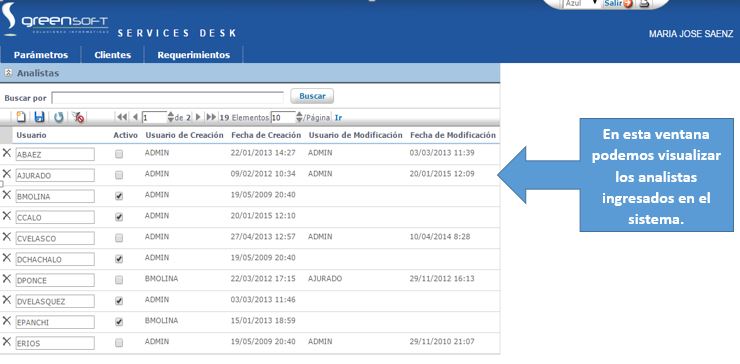Open the Parámetros menu
This screenshot has width=740, height=364.
click(x=41, y=55)
